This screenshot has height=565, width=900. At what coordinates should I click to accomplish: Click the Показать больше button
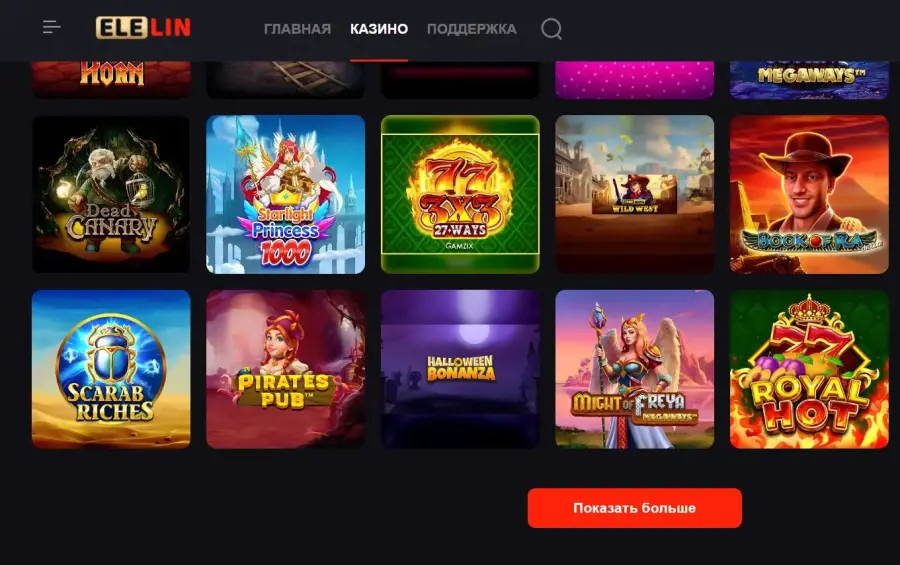635,508
